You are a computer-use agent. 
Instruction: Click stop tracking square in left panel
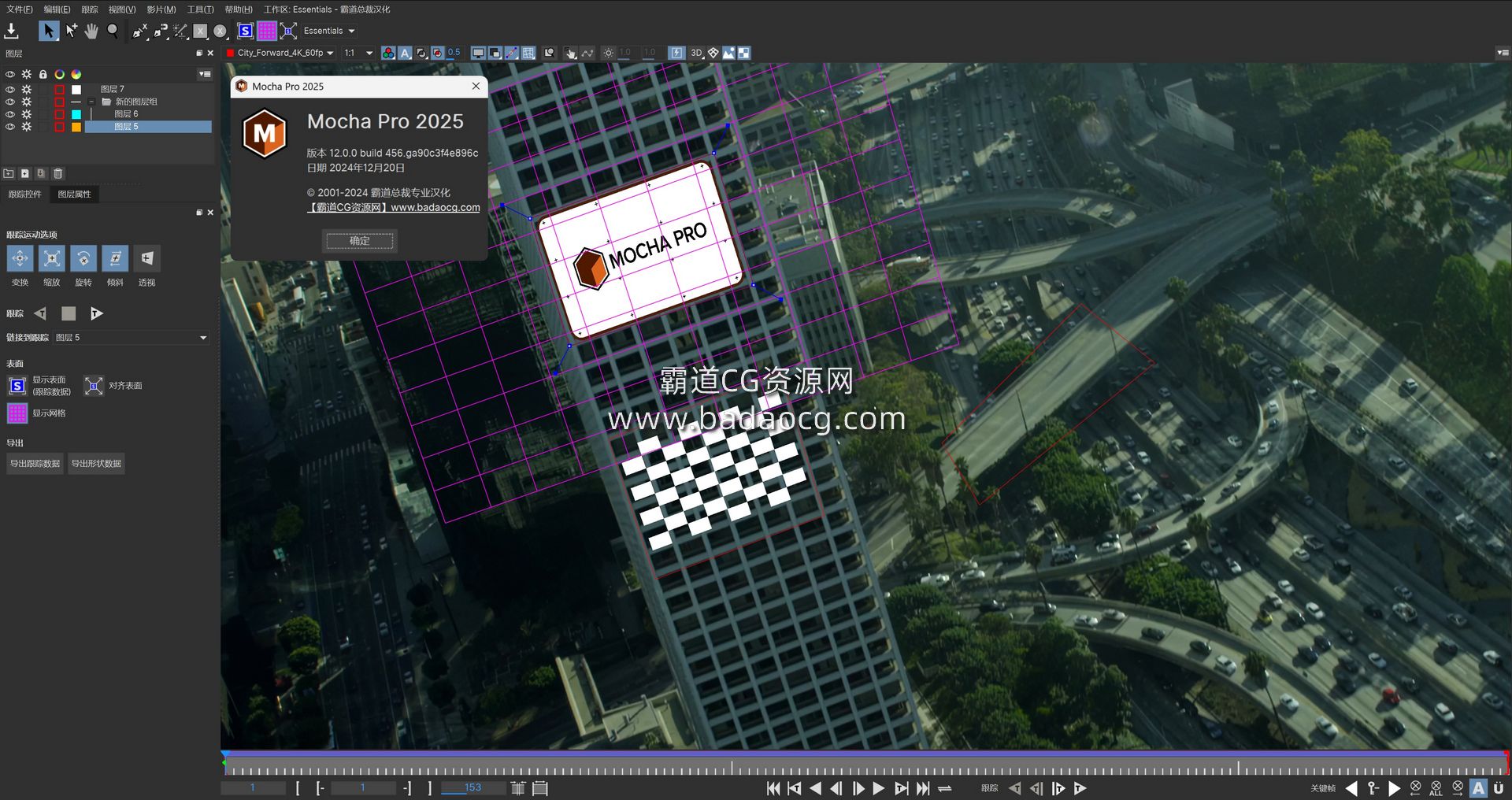pos(69,313)
